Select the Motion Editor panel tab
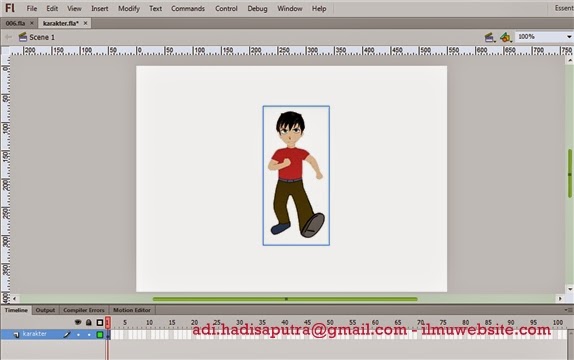Image resolution: width=574 pixels, height=360 pixels. 132,310
